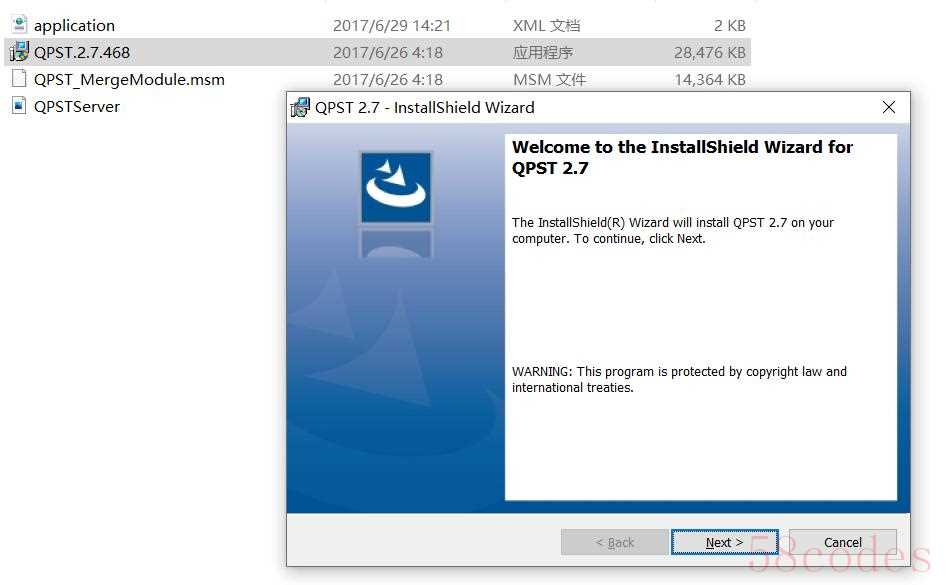Select QPST_MergeModule.msm file name
This screenshot has width=947, height=585.
click(x=129, y=80)
